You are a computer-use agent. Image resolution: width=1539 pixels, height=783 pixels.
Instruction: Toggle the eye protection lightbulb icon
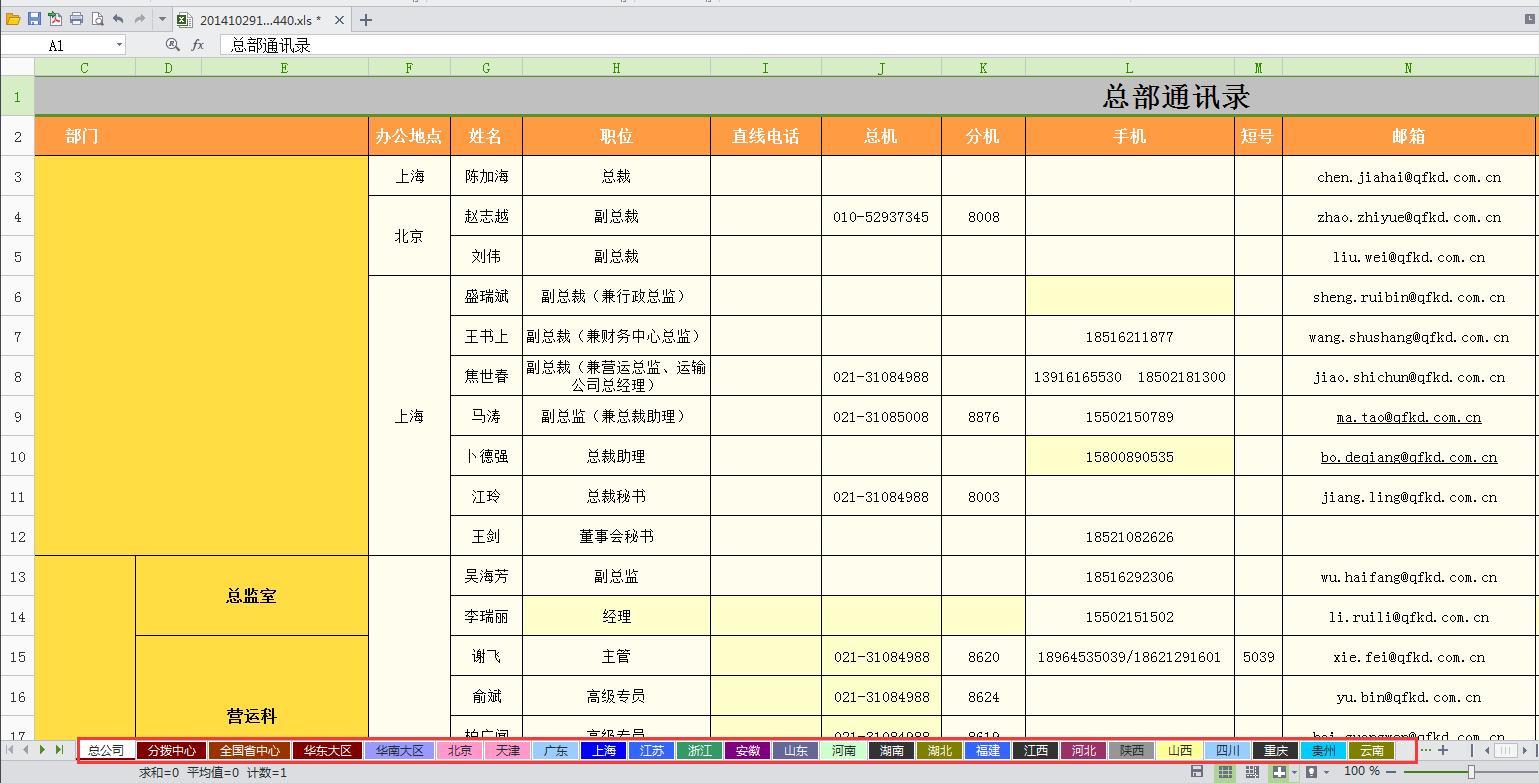[1311, 772]
